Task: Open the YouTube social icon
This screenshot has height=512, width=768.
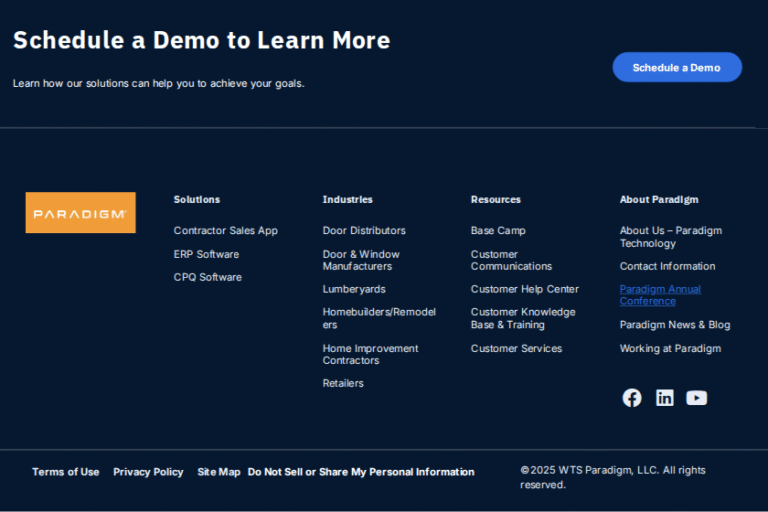Action: (x=697, y=398)
